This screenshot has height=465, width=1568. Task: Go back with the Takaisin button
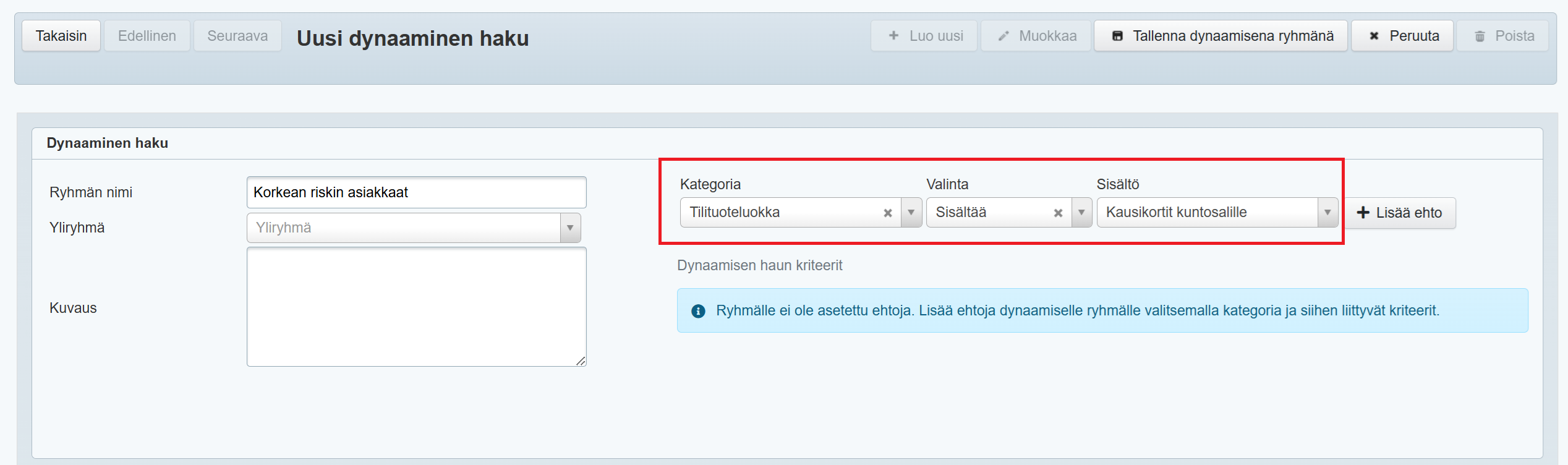click(61, 36)
